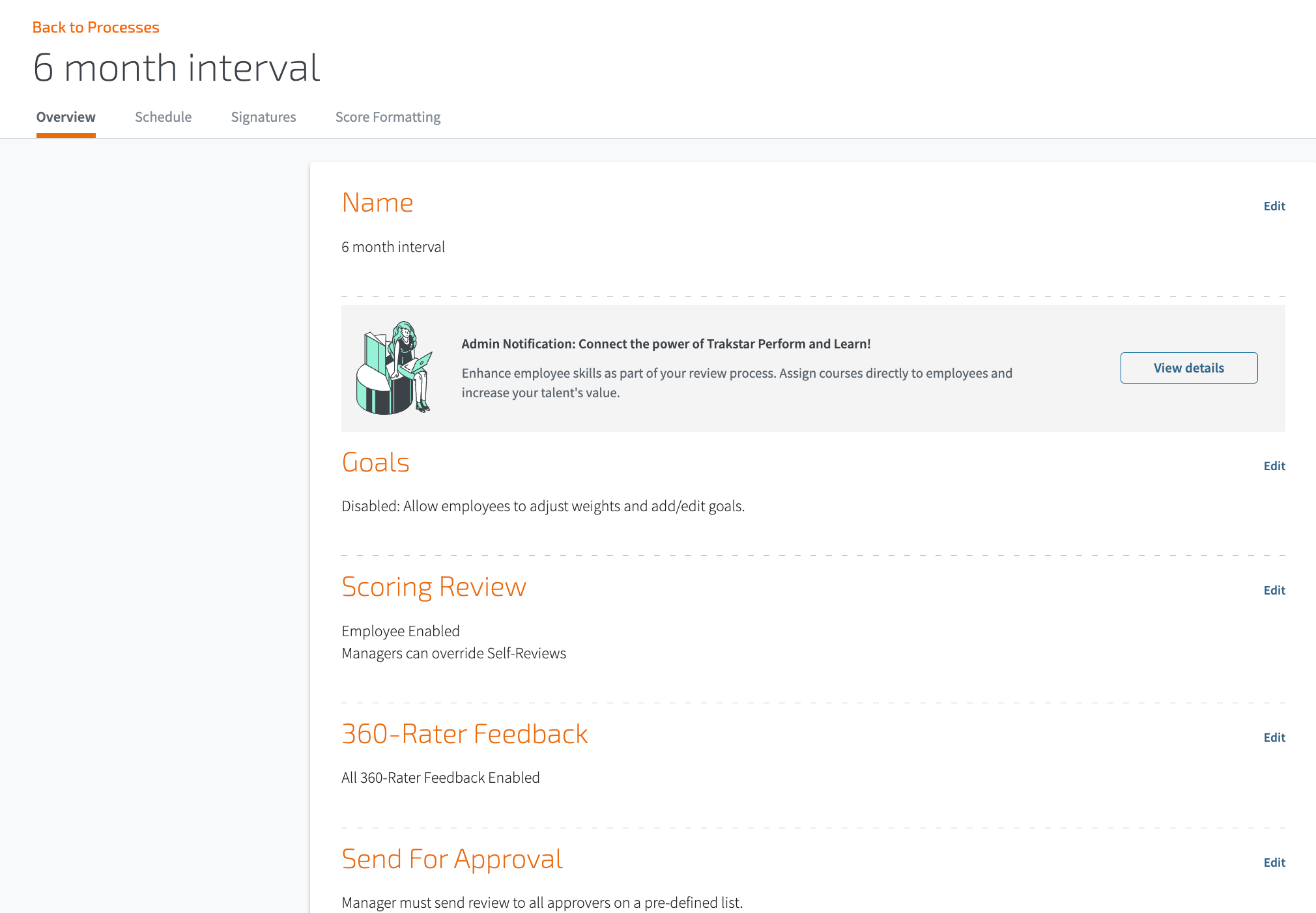Edit the Name section
Screen dimensions: 1316x913
pyautogui.click(x=1274, y=206)
